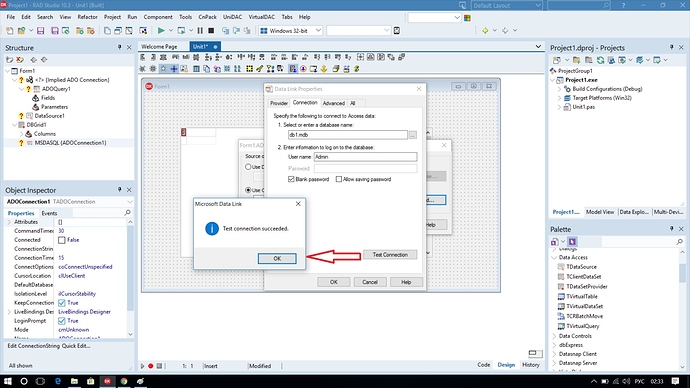Open Google Chrome from the taskbar
690x388 pixels.
tap(124, 381)
